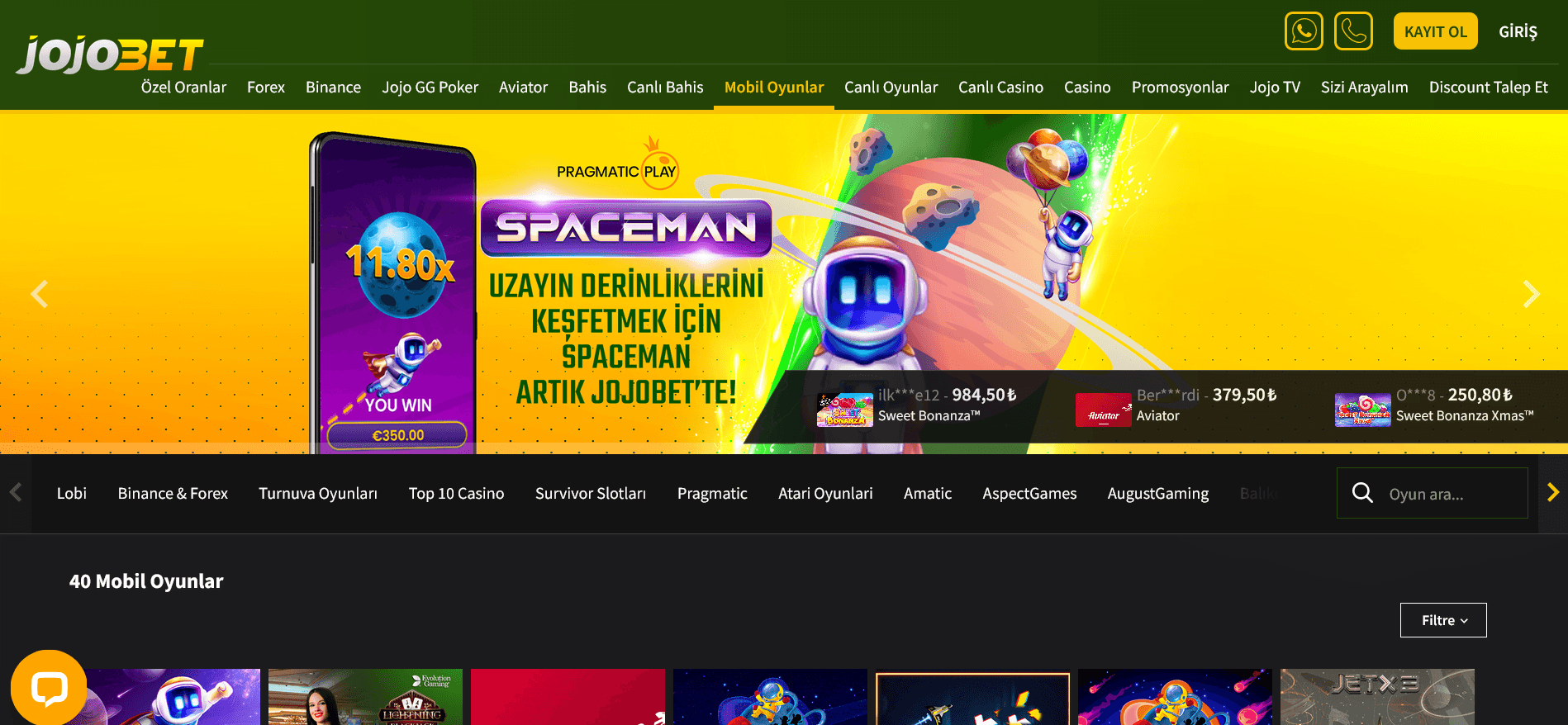Open the Aviator menu item
The image size is (1568, 725).
[523, 87]
